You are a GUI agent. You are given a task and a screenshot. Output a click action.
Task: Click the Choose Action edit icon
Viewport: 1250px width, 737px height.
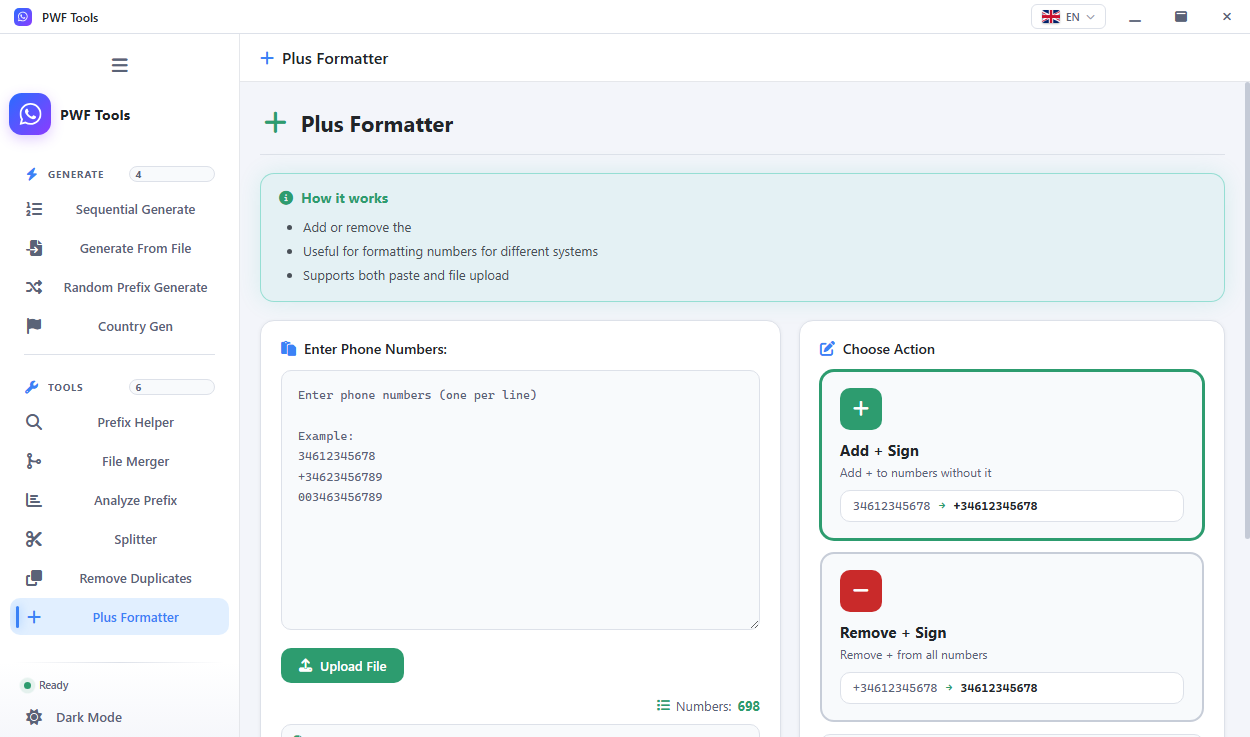[x=827, y=349]
